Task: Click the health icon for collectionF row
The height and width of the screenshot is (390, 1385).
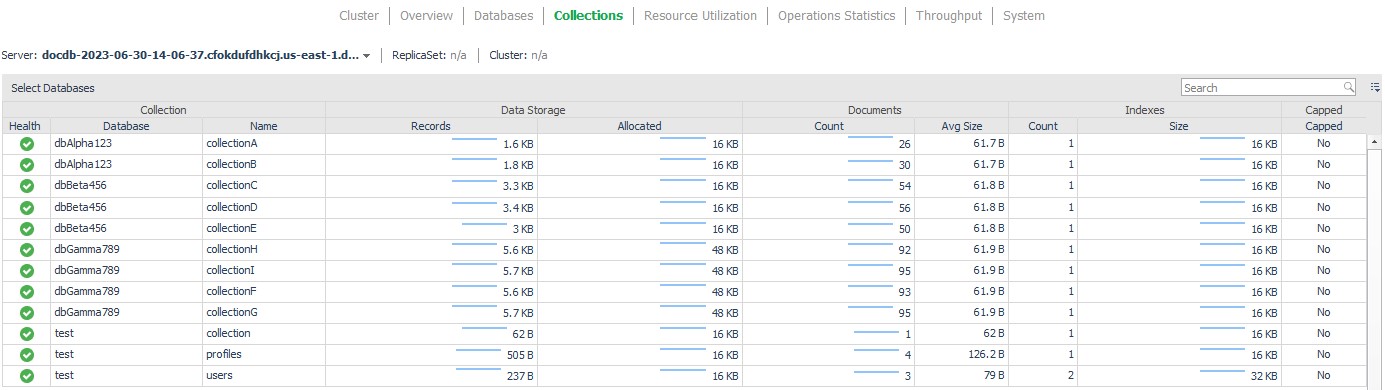Action: (27, 291)
